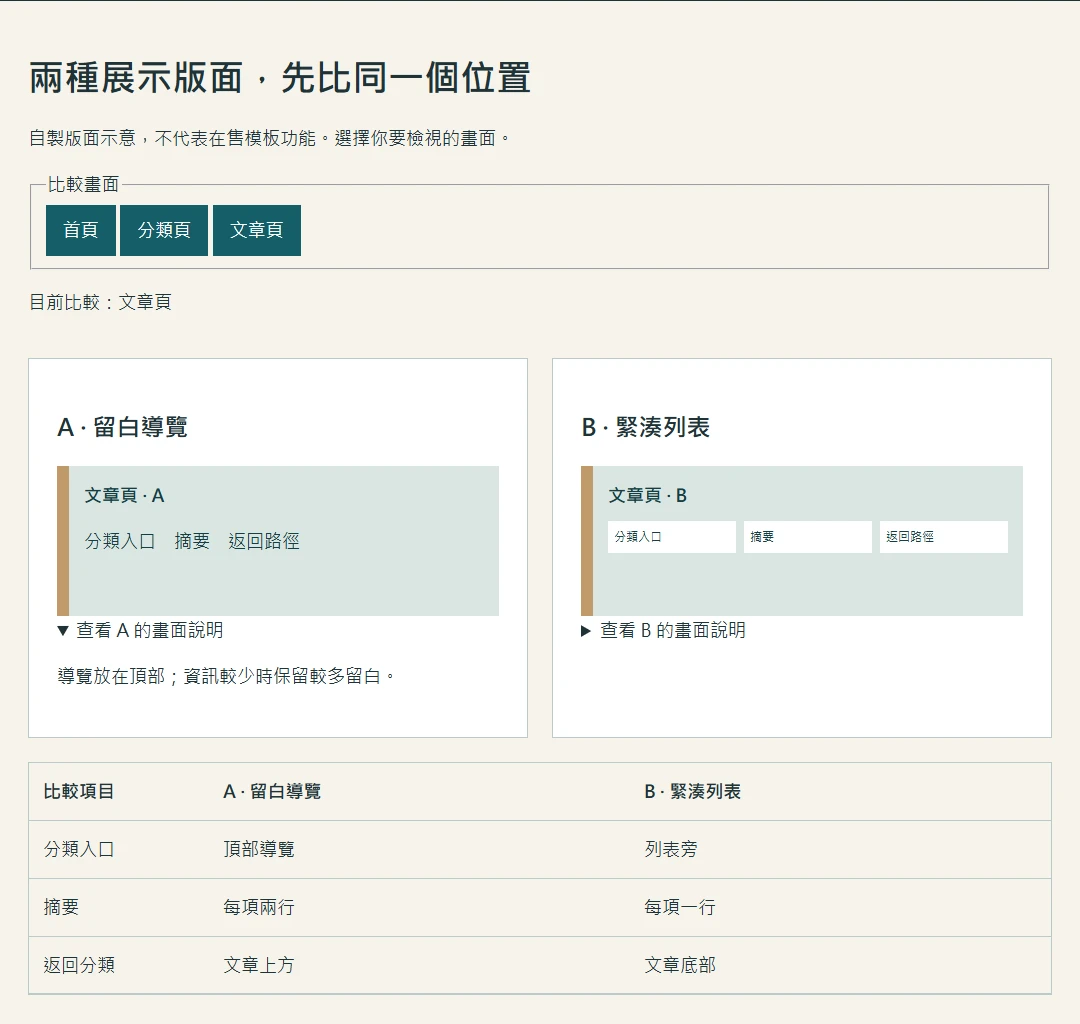This screenshot has height=1024, width=1080.
Task: Expand the 查看 B 的畫面說明 disclosure
Action: [664, 630]
